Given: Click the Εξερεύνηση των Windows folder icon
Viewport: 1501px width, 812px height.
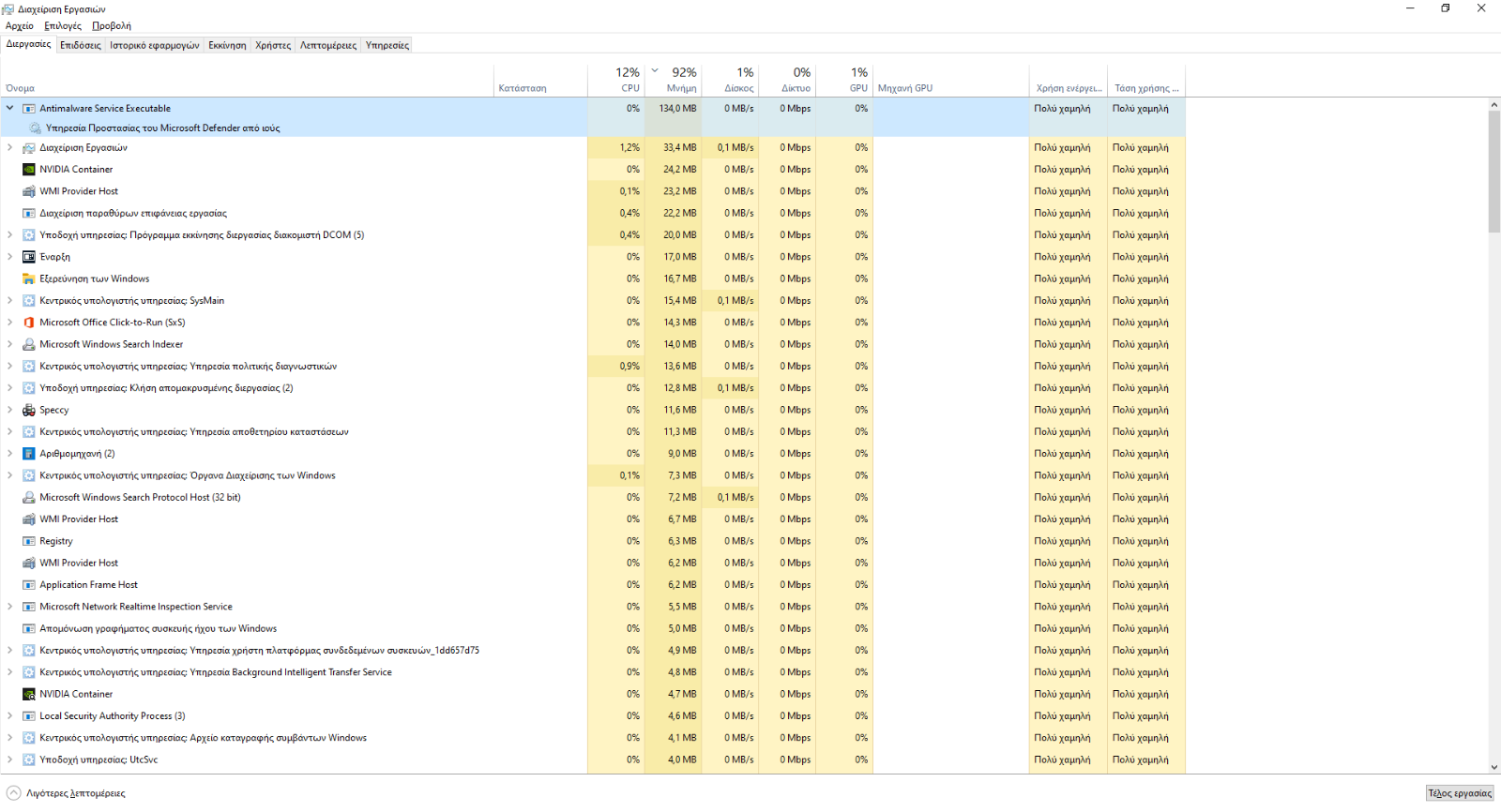Looking at the screenshot, I should pos(29,279).
